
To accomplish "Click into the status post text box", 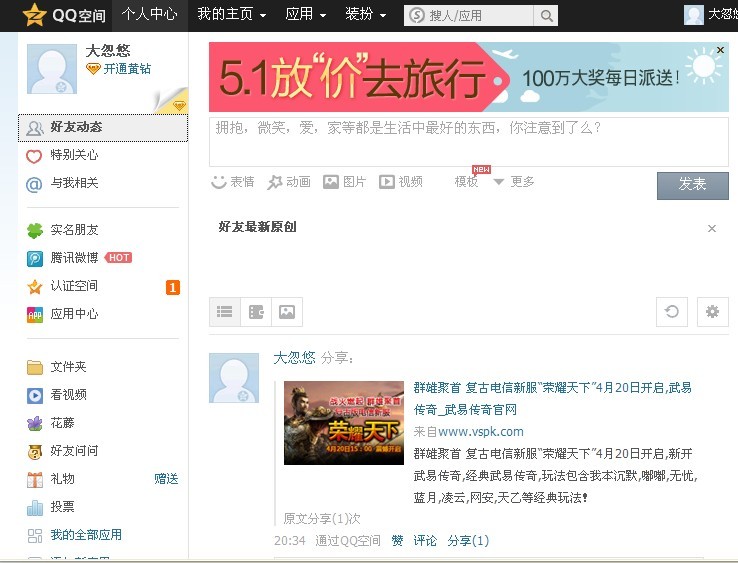I will pyautogui.click(x=468, y=142).
